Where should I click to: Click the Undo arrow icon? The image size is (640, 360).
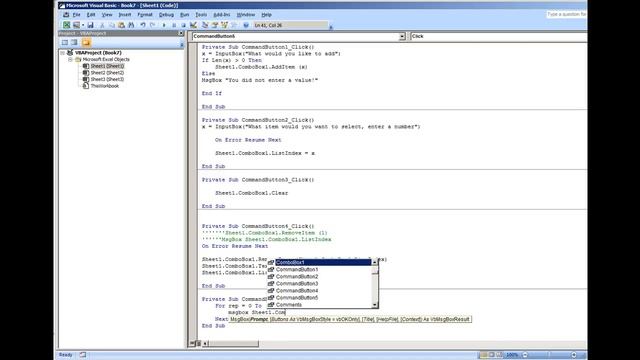[143, 25]
